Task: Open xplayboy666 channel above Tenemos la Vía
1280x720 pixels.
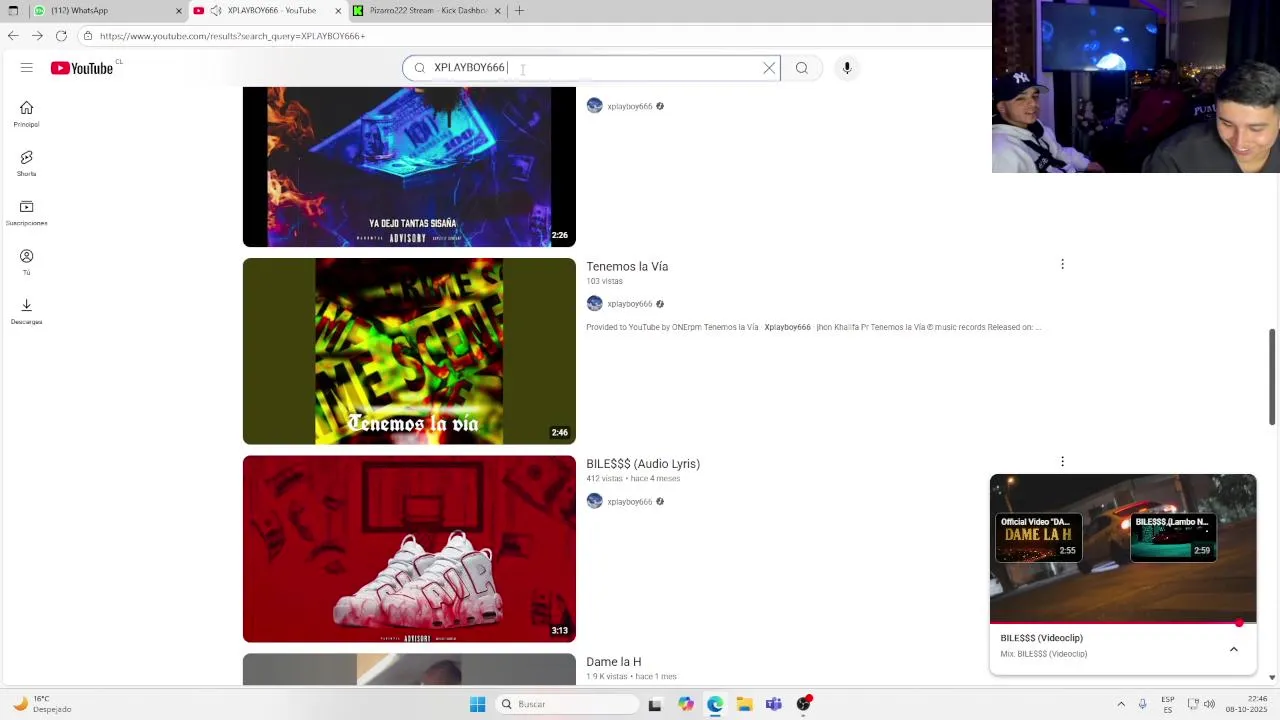Action: [629, 106]
